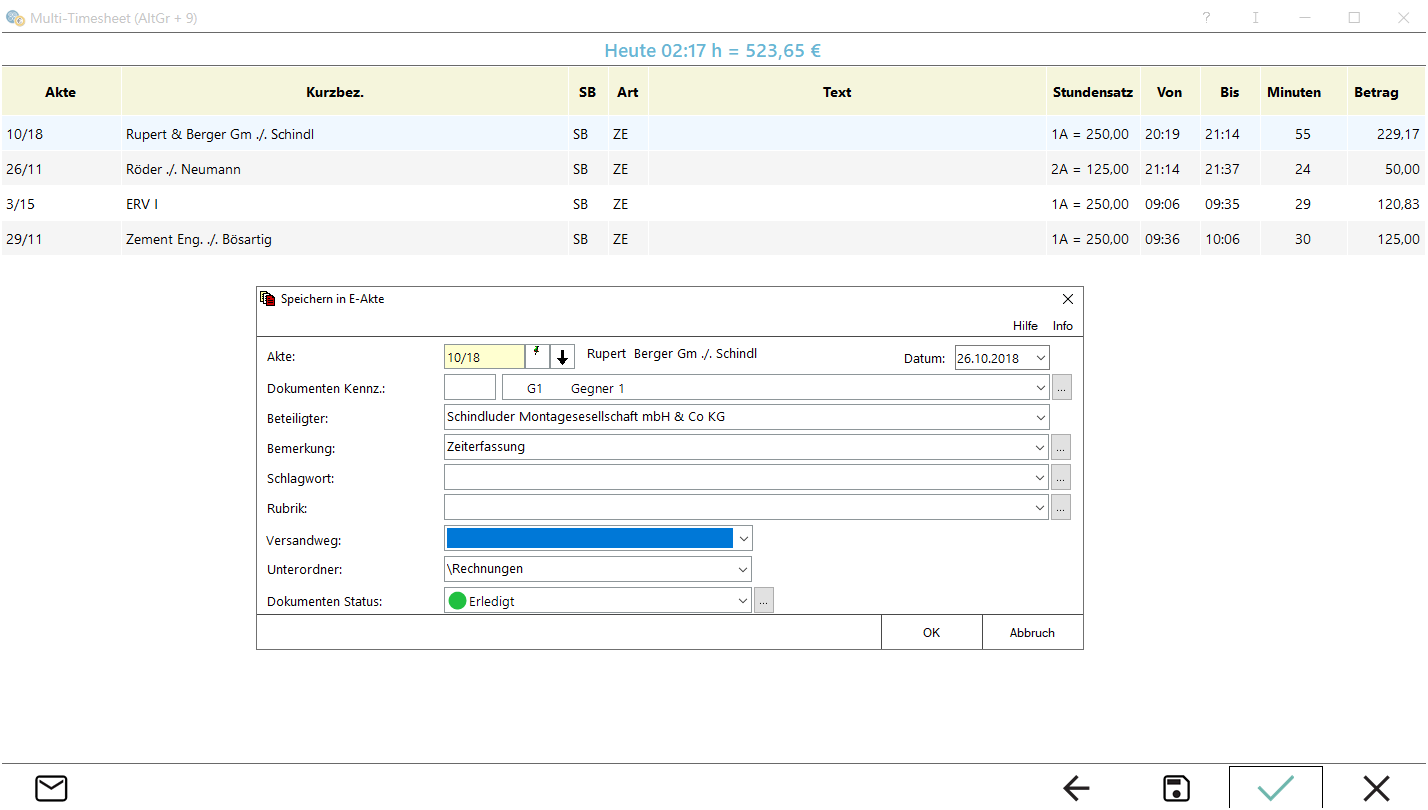The height and width of the screenshot is (810, 1428).
Task: Open the Unterordner dropdown
Action: point(742,569)
